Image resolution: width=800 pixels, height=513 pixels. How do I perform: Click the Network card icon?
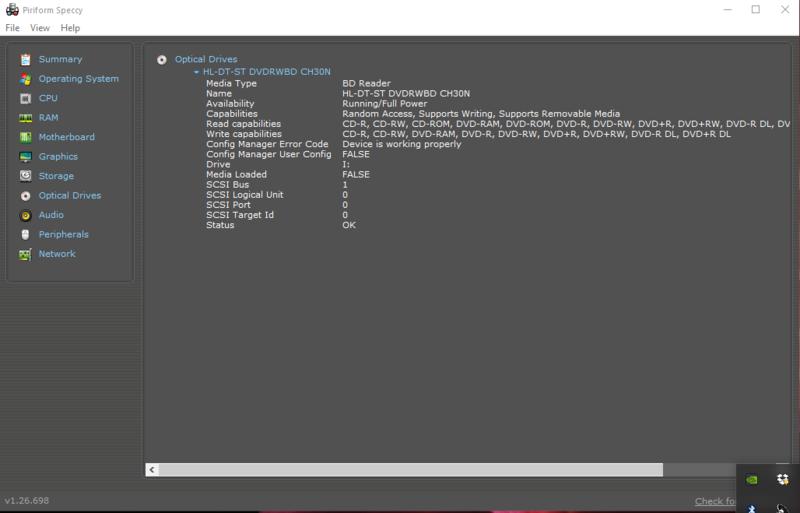26,254
